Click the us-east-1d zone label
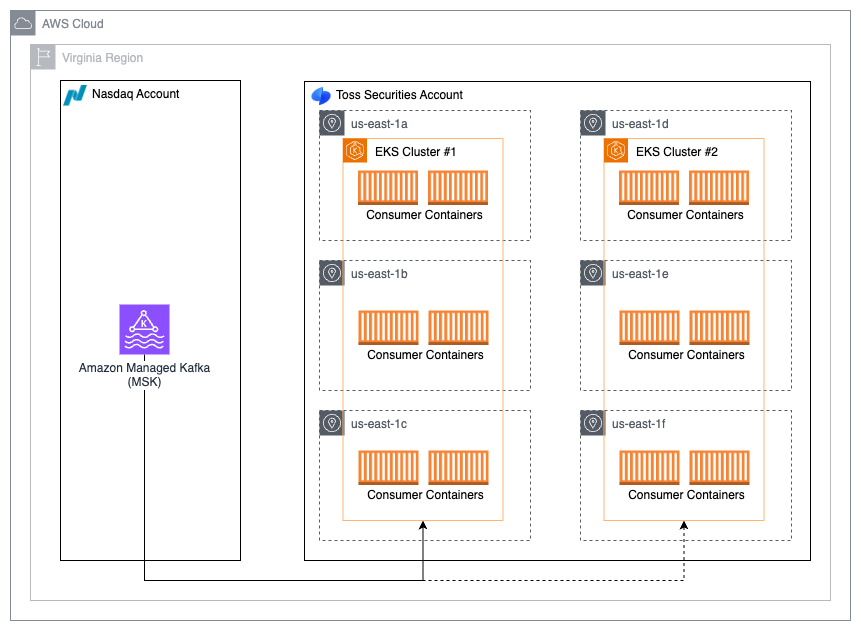Screen dimensions: 861x632 click(x=640, y=124)
